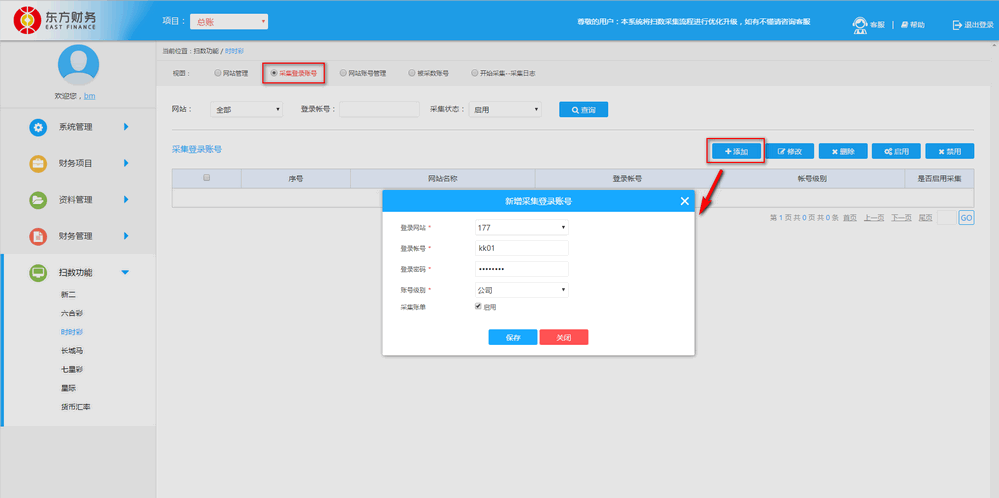Click the 退出登录 logout icon
Viewport: 999px width, 498px height.
click(x=957, y=24)
